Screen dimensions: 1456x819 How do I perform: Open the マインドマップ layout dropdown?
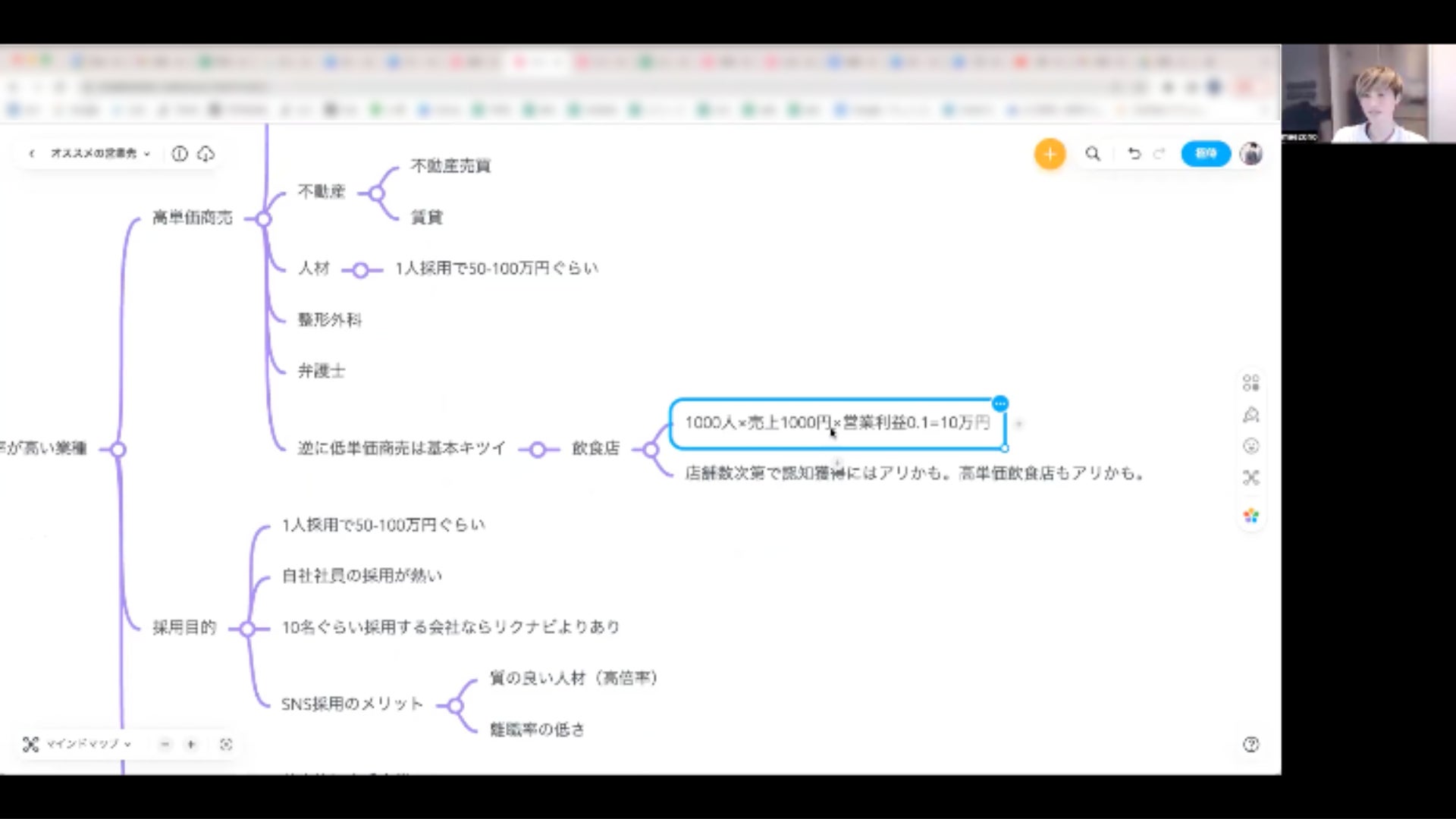pos(87,745)
